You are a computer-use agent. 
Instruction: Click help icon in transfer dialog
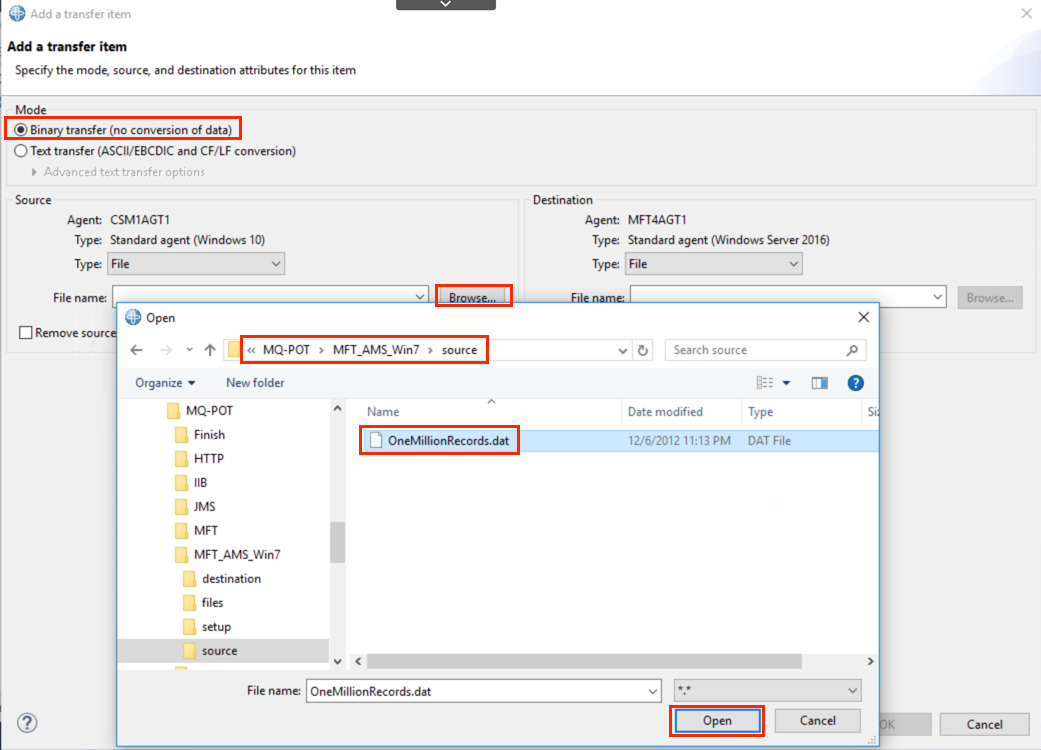27,723
